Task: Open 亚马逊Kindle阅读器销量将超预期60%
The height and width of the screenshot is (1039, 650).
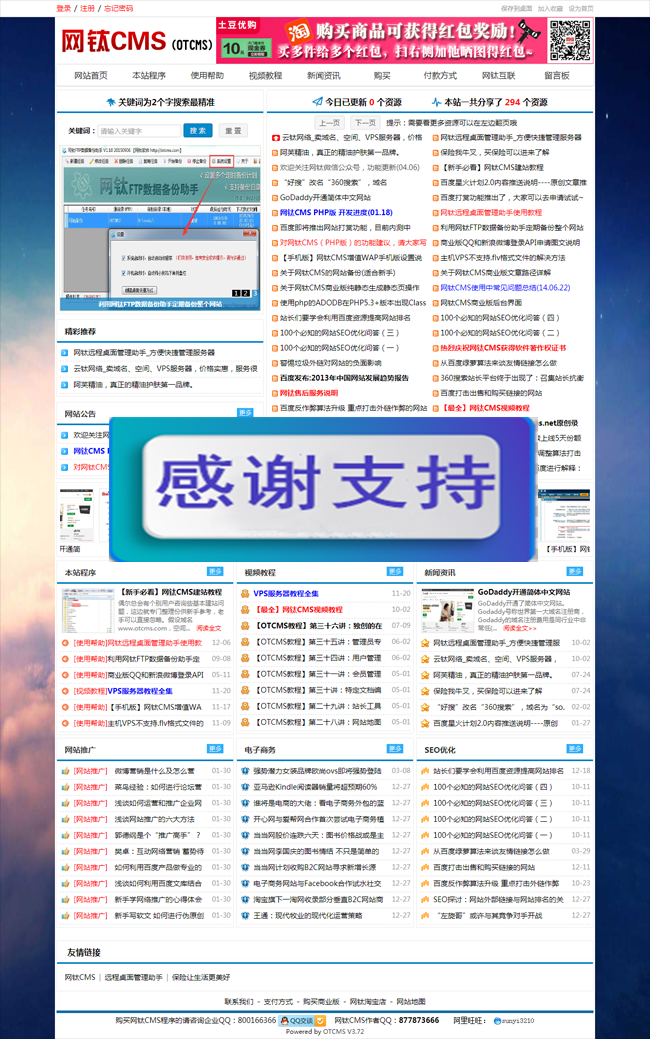Action: click(315, 787)
